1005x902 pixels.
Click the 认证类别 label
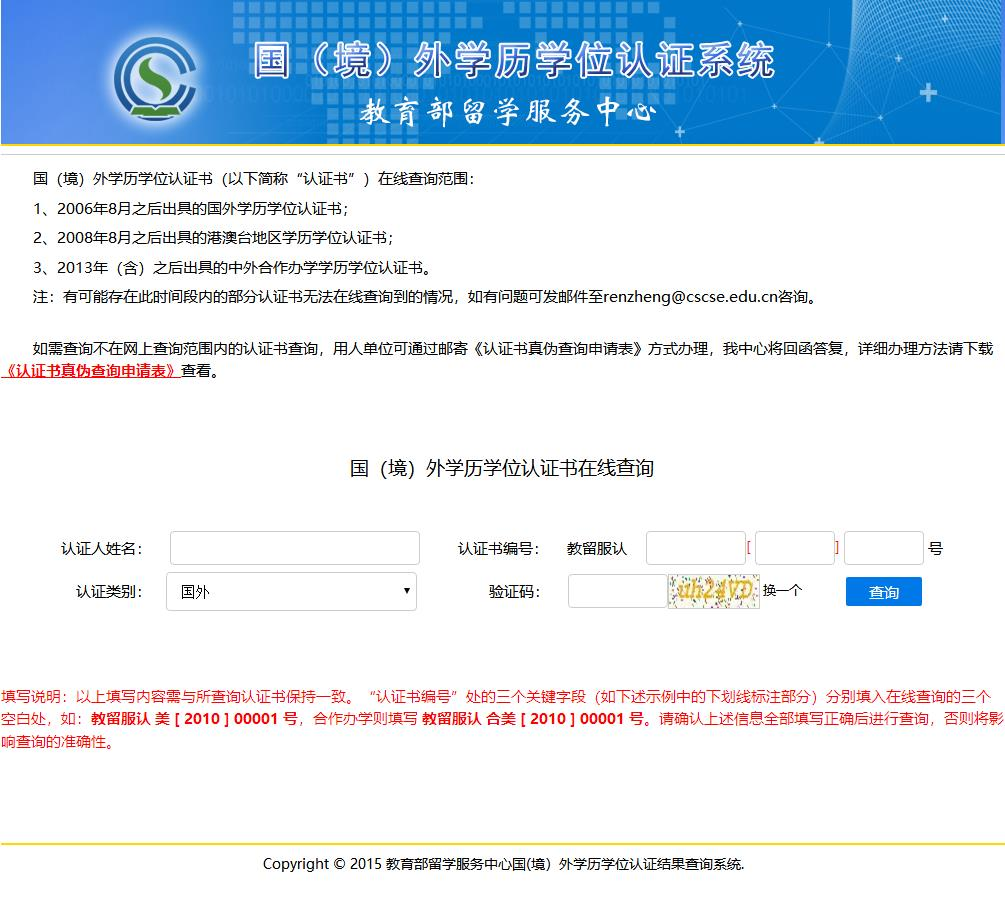pos(108,592)
